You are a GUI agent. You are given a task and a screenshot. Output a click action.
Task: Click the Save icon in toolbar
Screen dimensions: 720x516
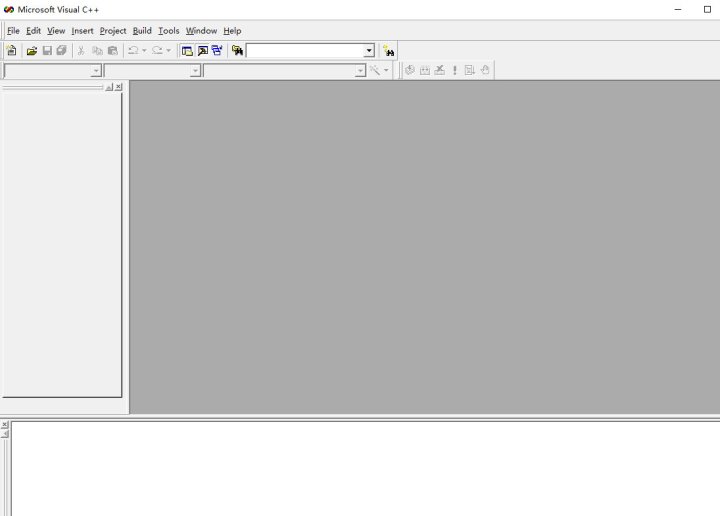pos(47,51)
